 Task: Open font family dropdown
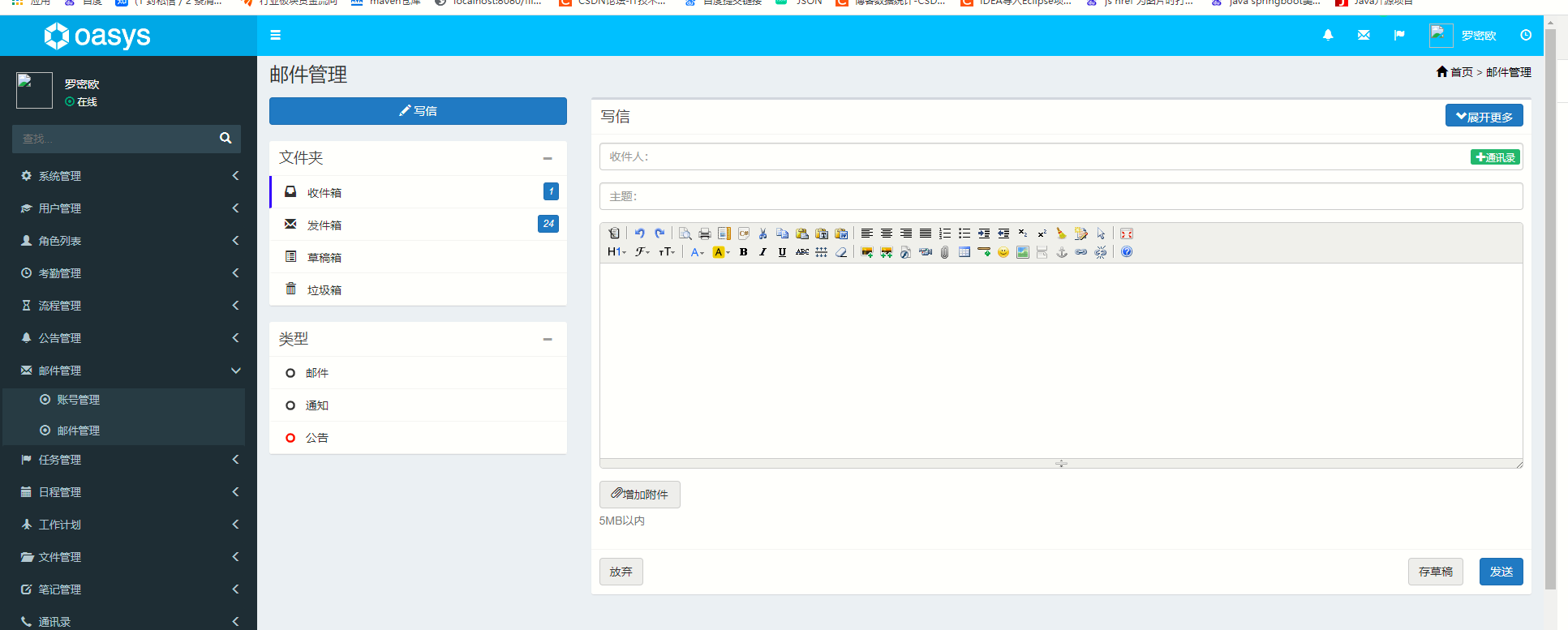[x=642, y=252]
